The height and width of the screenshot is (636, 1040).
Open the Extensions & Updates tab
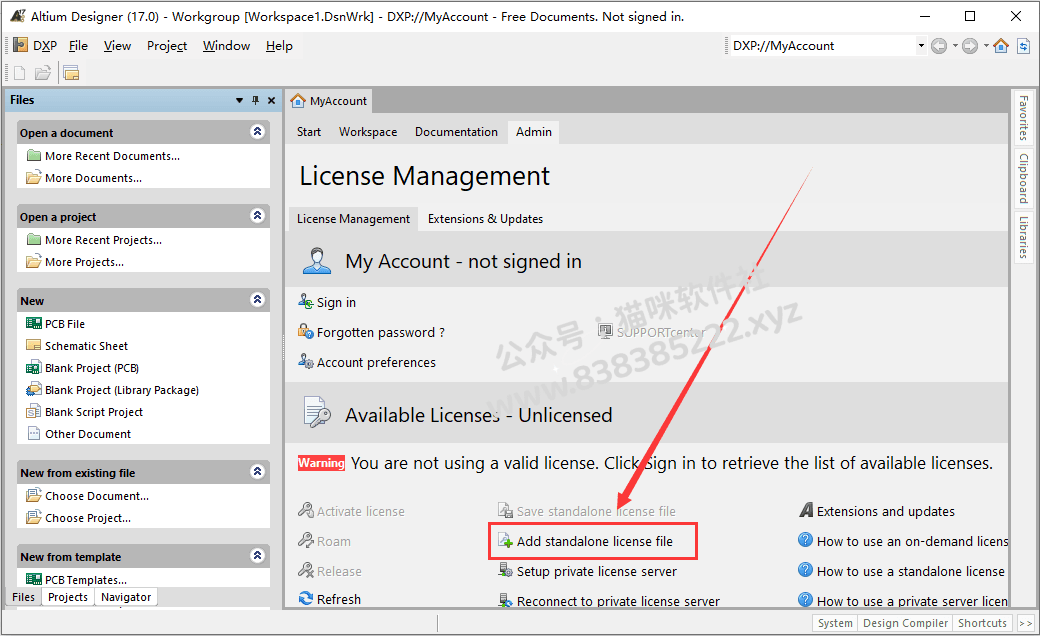(x=486, y=219)
